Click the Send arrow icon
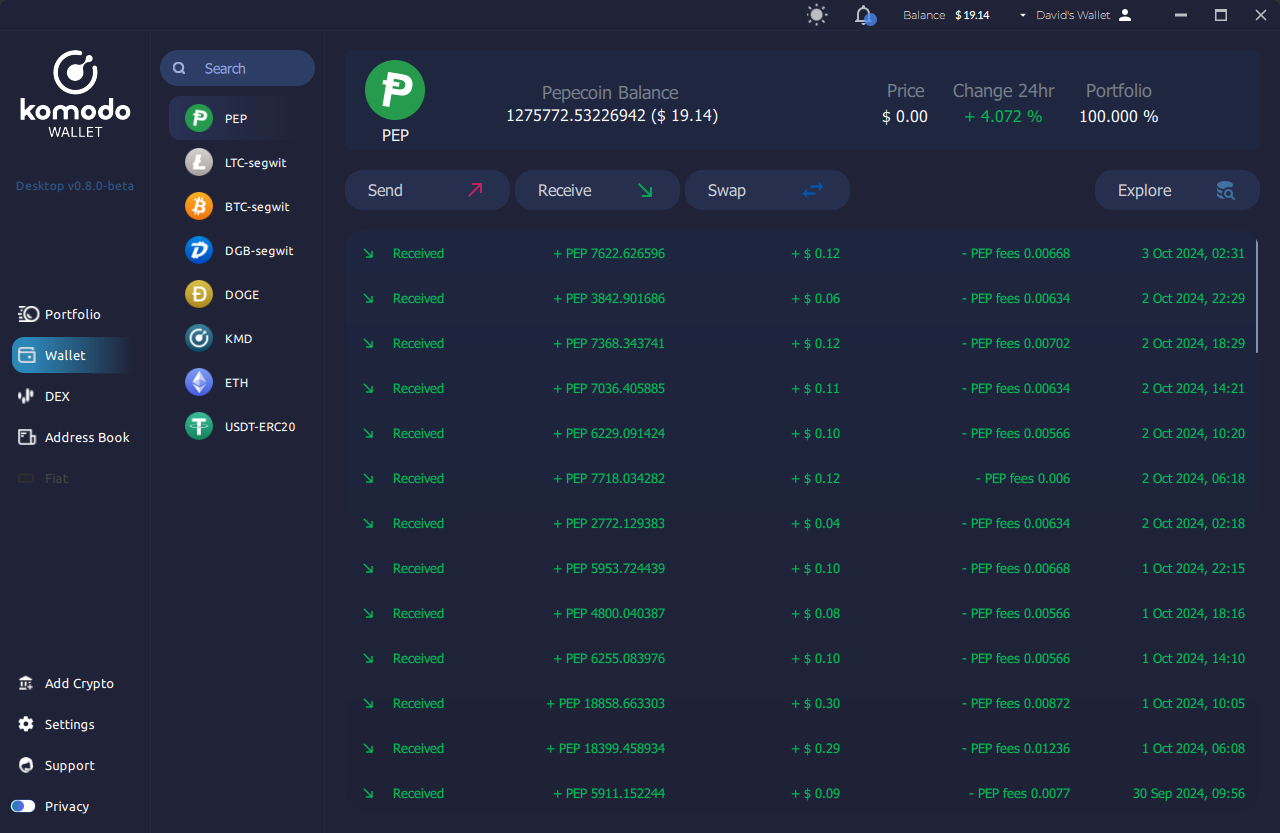 click(x=475, y=190)
